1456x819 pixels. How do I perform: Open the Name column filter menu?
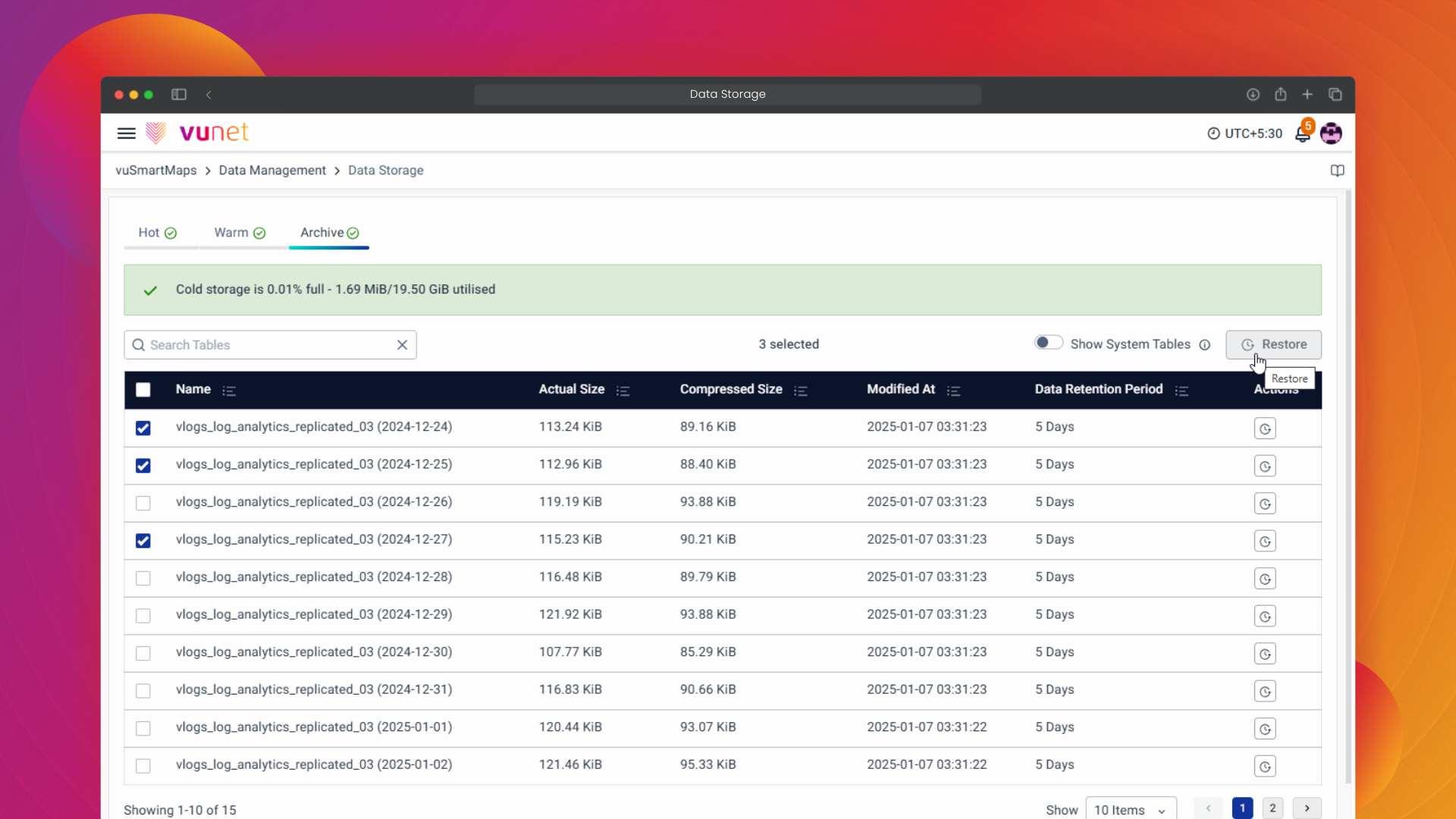pos(229,390)
